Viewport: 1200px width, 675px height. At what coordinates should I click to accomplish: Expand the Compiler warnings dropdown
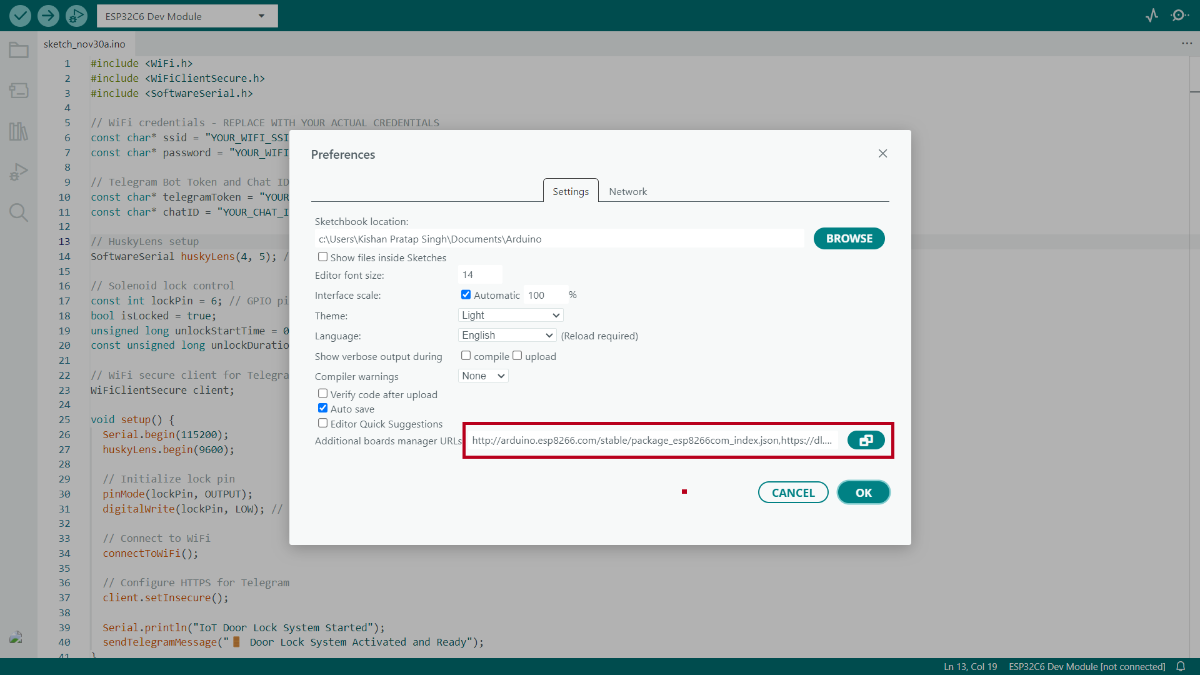(x=483, y=376)
